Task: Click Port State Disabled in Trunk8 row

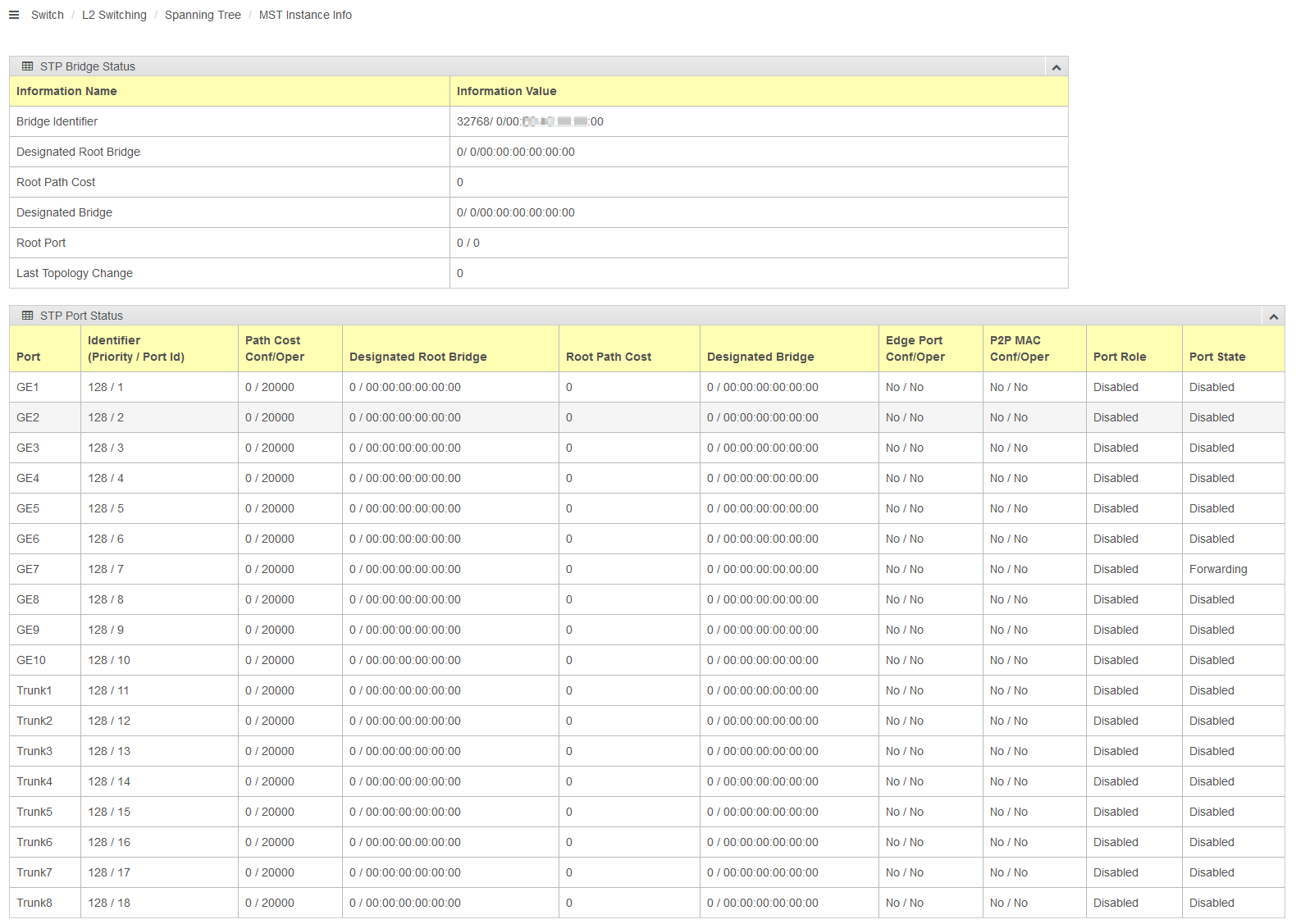Action: point(1212,903)
